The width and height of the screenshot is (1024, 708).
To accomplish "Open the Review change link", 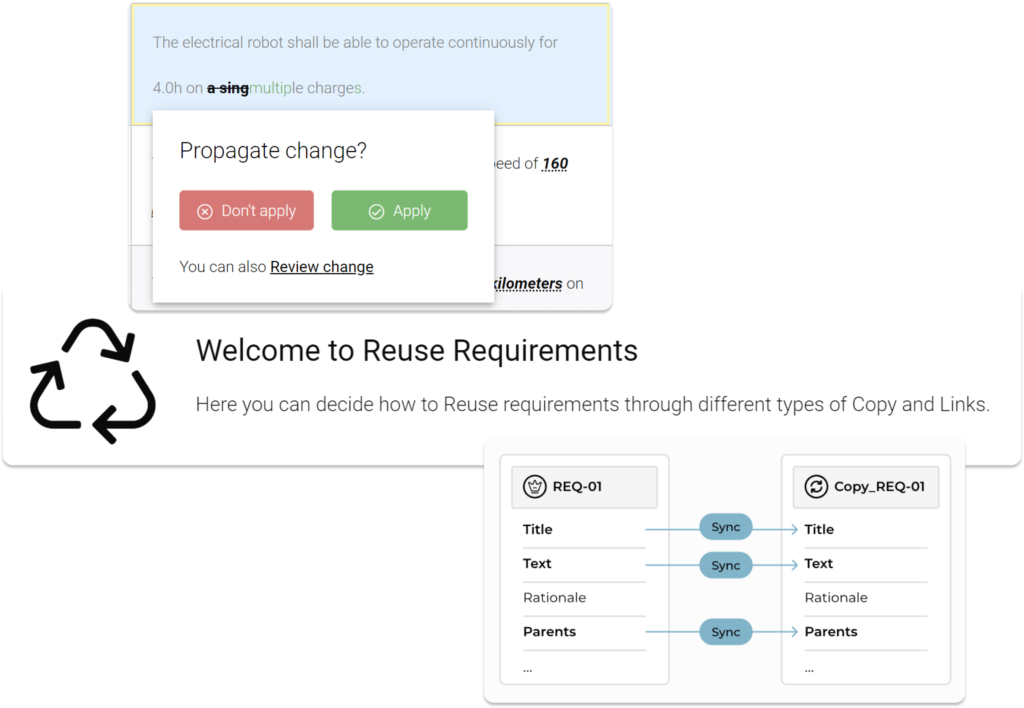I will tap(321, 267).
